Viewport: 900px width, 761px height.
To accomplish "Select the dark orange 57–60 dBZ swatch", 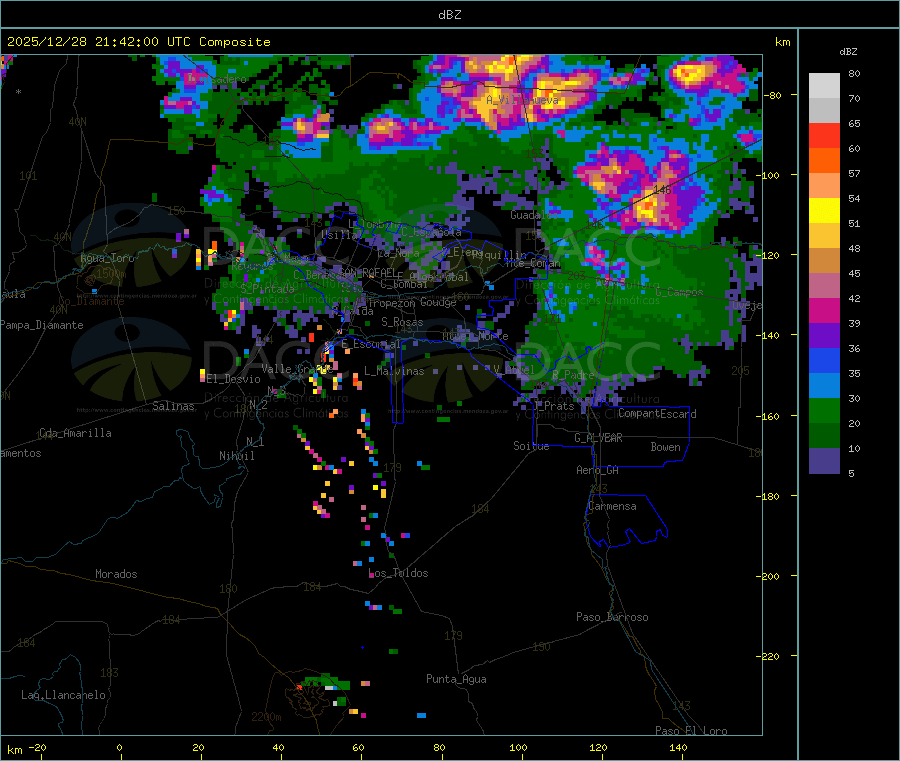I will click(824, 161).
